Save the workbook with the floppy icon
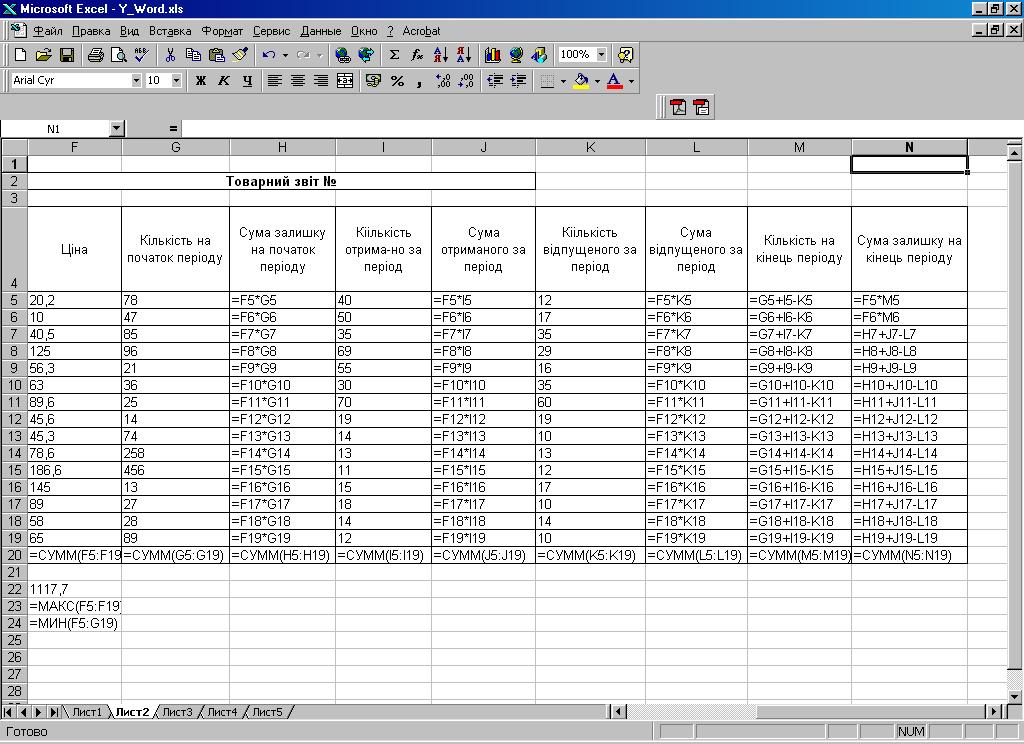Image resolution: width=1024 pixels, height=744 pixels. 67,55
